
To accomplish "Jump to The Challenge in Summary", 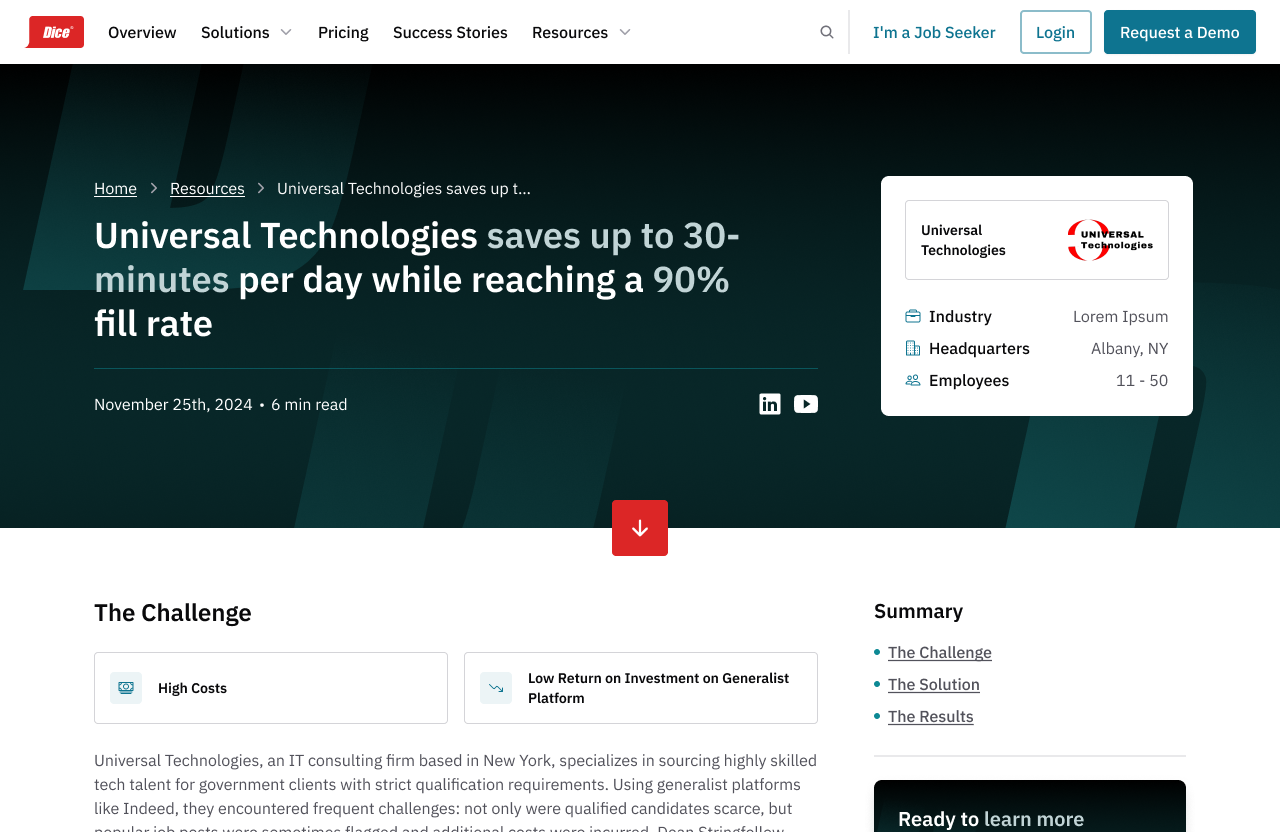I will tap(940, 652).
